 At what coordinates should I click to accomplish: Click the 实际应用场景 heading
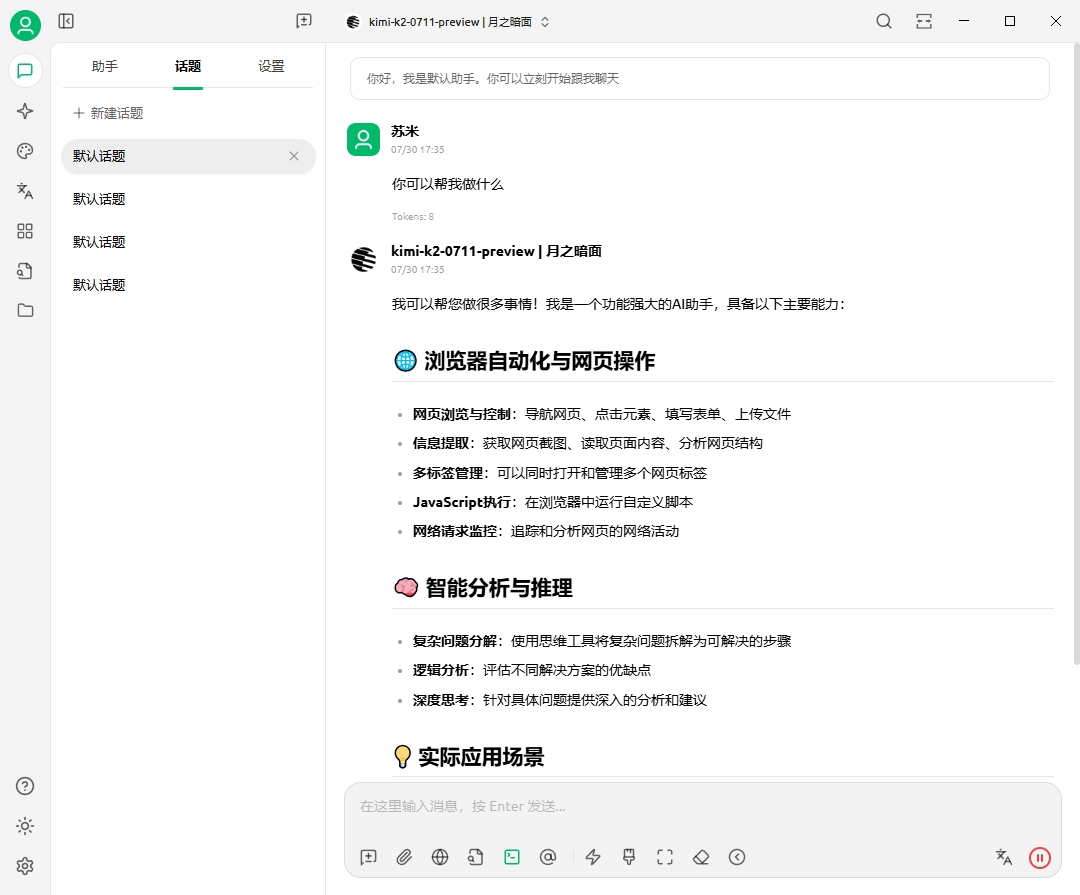pos(481,757)
